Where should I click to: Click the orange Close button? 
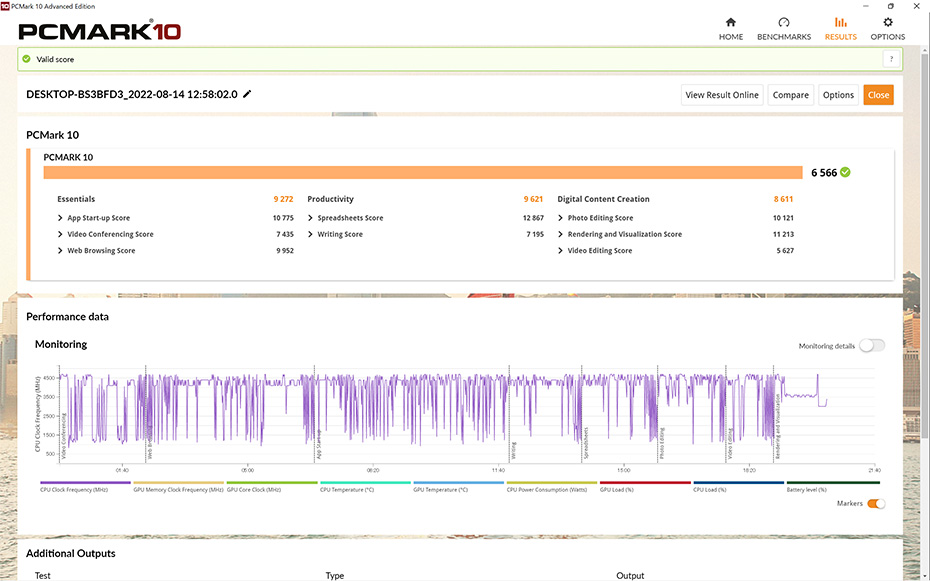878,95
